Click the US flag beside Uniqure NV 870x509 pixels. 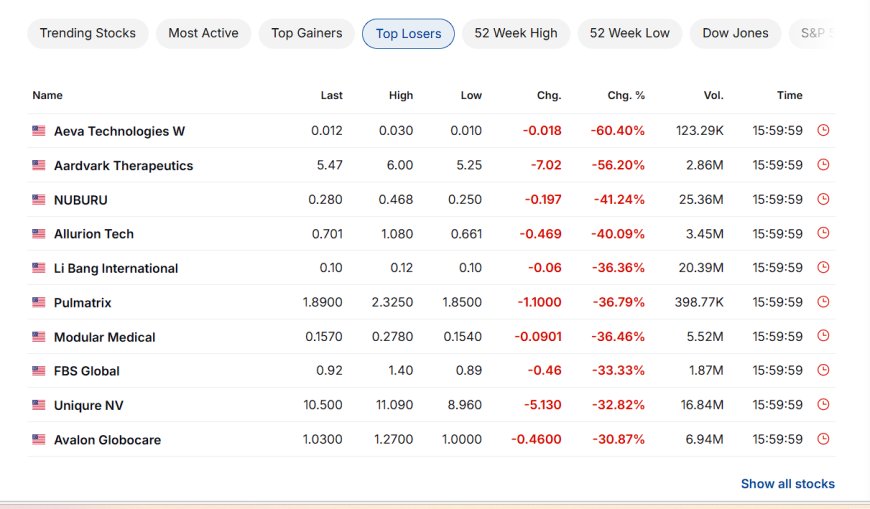click(39, 405)
